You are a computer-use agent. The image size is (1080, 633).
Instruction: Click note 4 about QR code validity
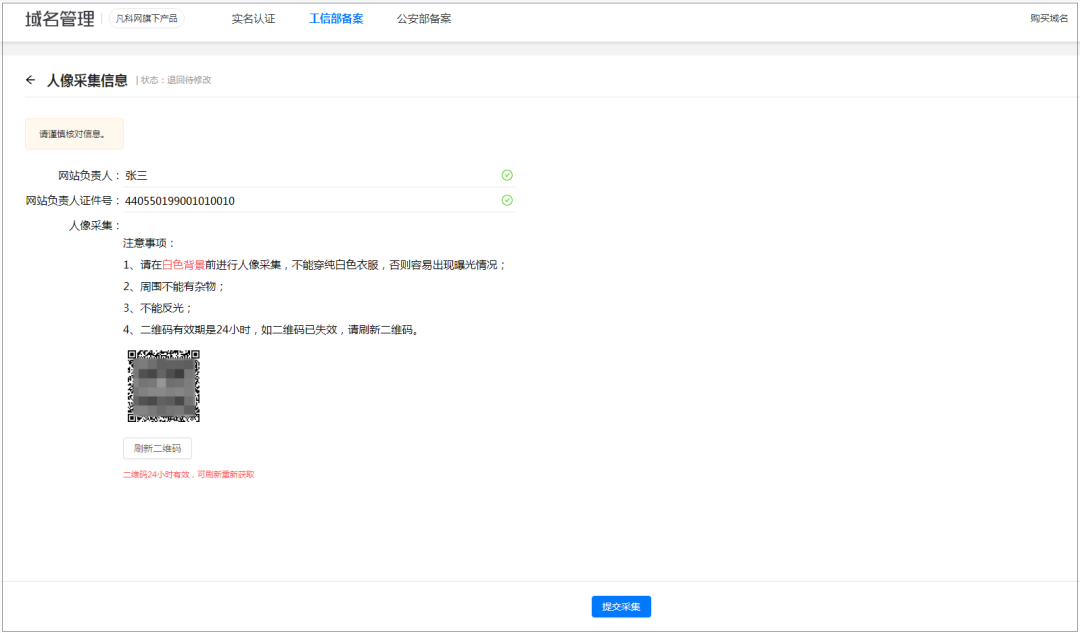click(x=270, y=329)
